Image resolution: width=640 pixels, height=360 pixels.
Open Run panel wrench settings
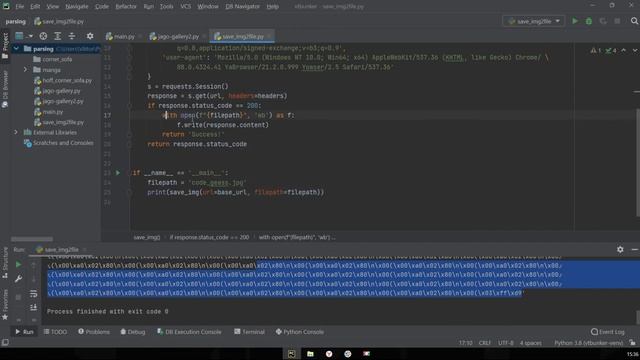[x=18, y=279]
